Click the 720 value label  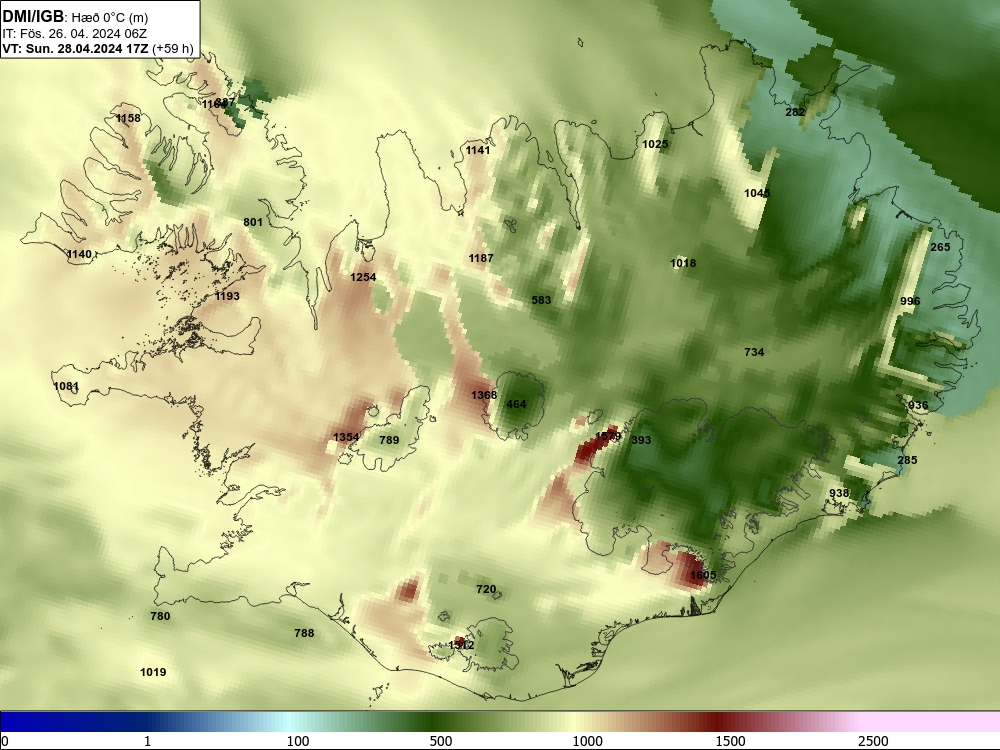click(x=487, y=589)
